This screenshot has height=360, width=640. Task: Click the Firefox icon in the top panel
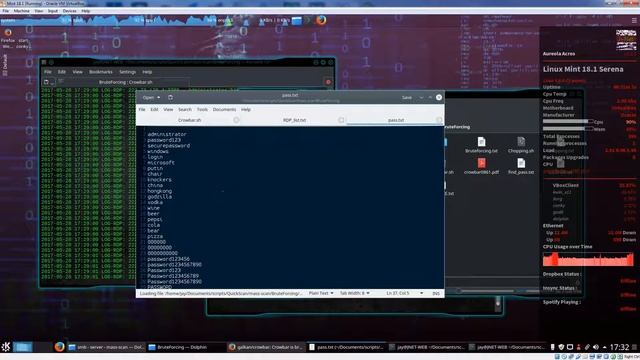tap(321, 20)
